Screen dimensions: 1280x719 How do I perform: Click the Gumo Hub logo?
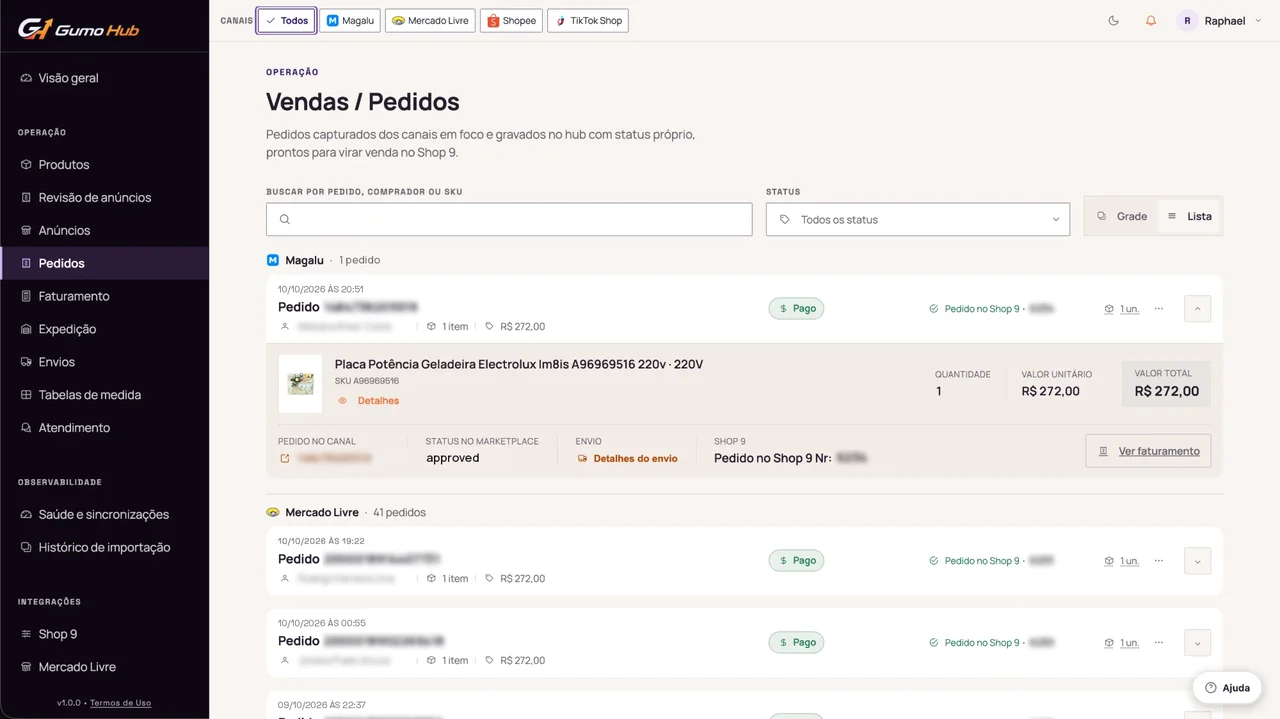point(78,29)
